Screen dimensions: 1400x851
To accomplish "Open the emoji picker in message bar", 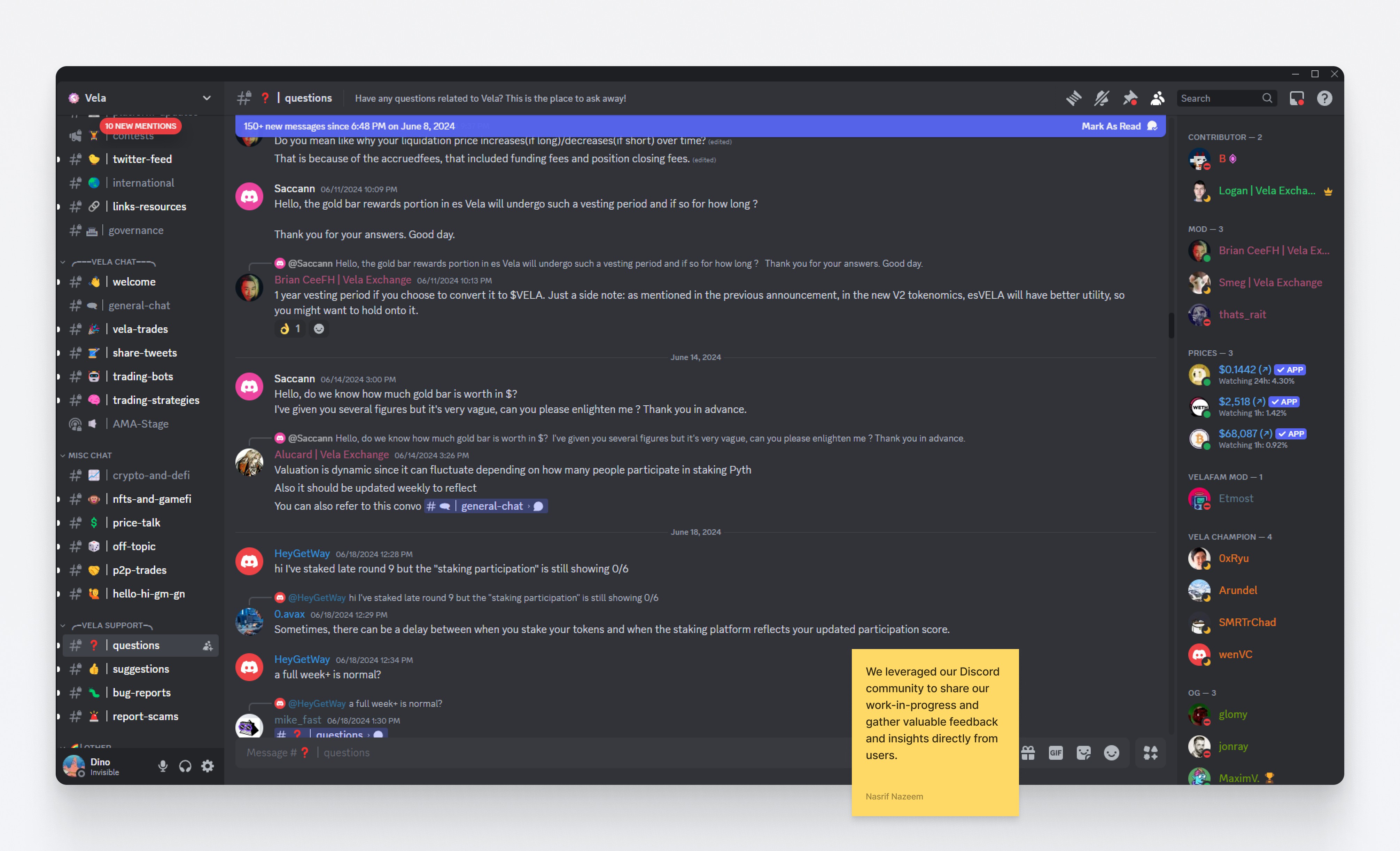I will click(x=1111, y=753).
